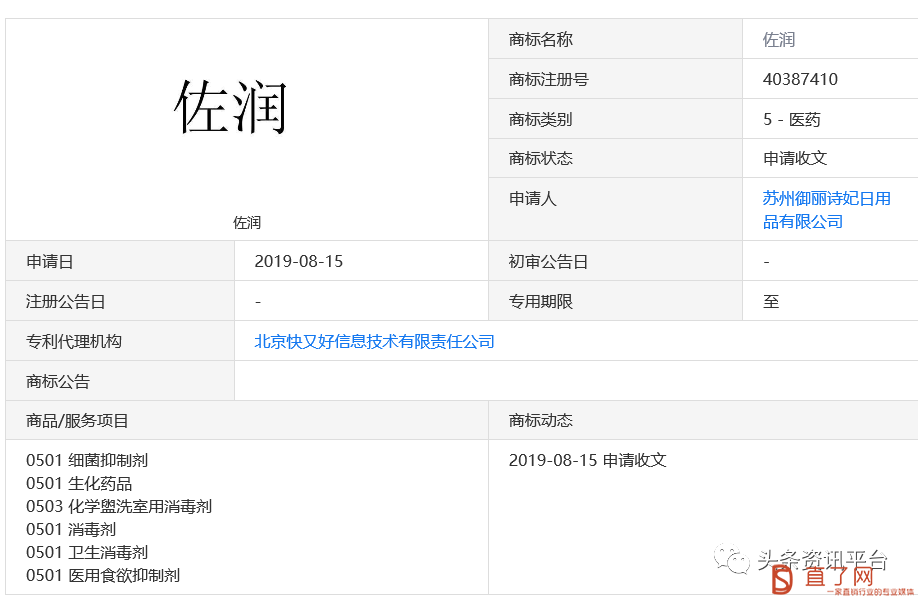Select the item 0501 卫生消毒剂
The image size is (918, 601).
[x=87, y=552]
